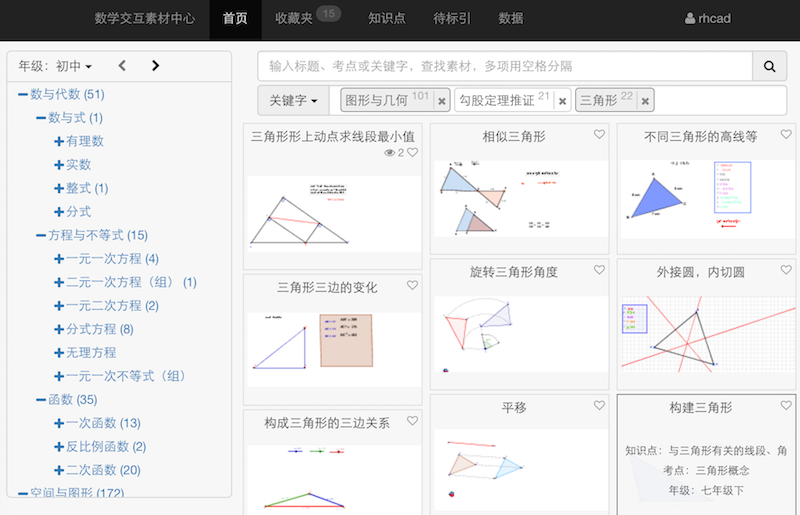The width and height of the screenshot is (800, 515).
Task: Remove the 图形与几何 filter tag
Action: [x=442, y=101]
